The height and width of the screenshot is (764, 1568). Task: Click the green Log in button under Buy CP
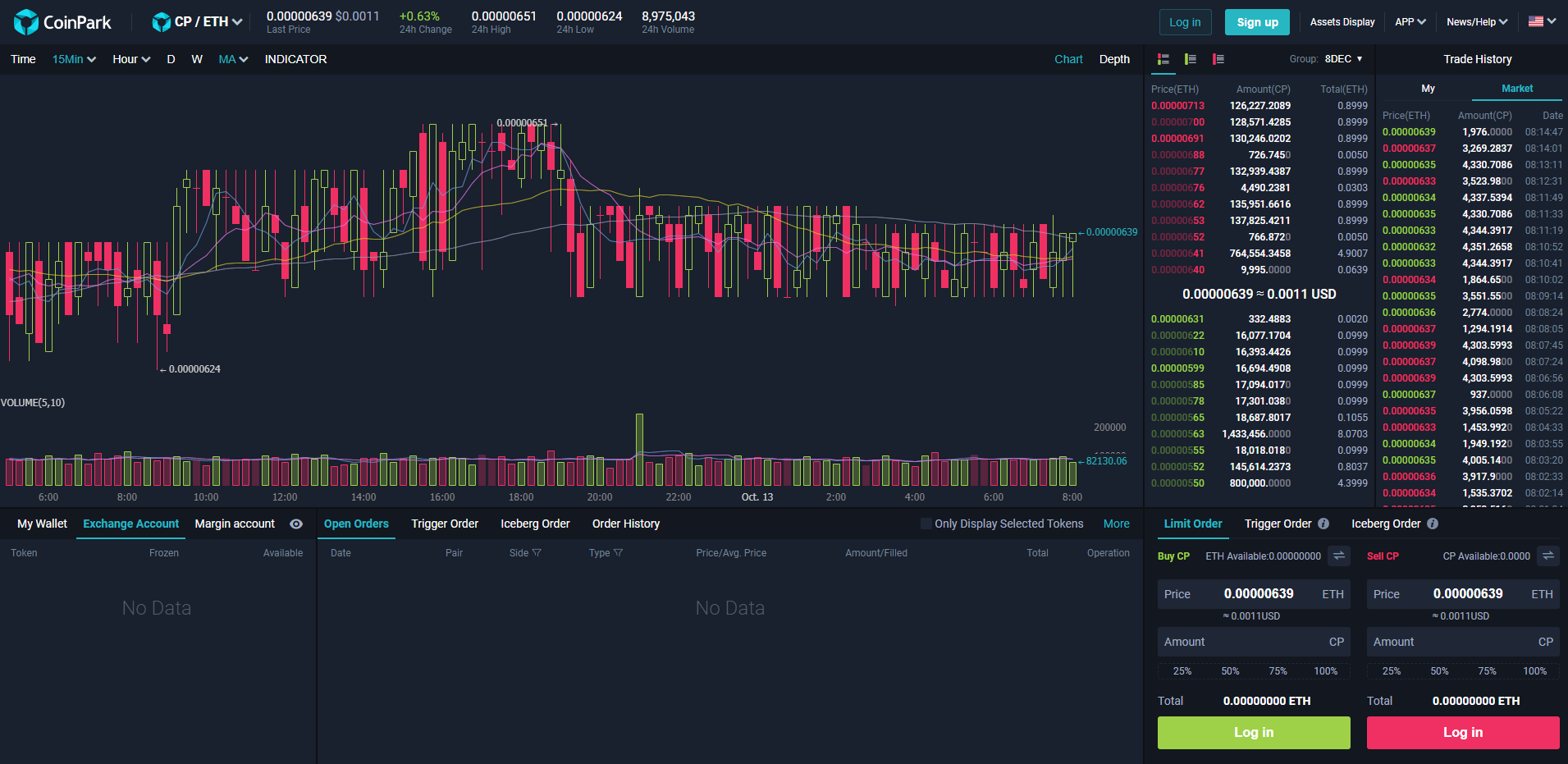[1253, 732]
